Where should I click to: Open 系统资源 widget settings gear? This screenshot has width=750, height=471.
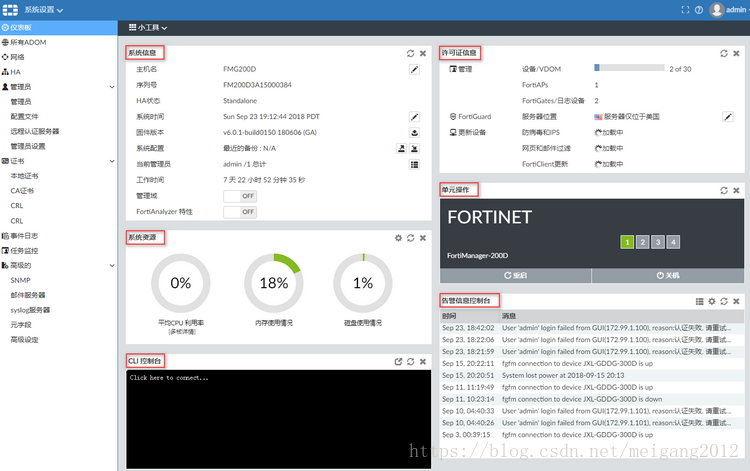pyautogui.click(x=398, y=238)
